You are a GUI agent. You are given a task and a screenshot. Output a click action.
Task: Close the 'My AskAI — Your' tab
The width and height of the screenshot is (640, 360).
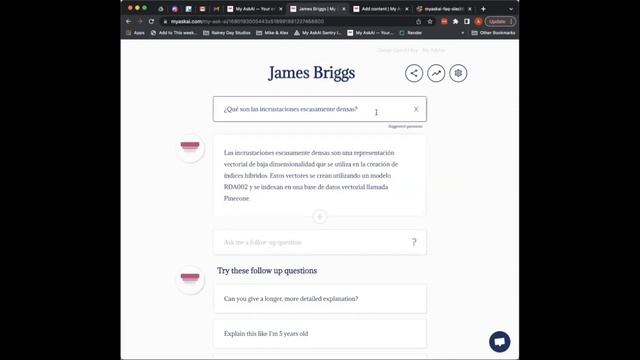pos(280,9)
